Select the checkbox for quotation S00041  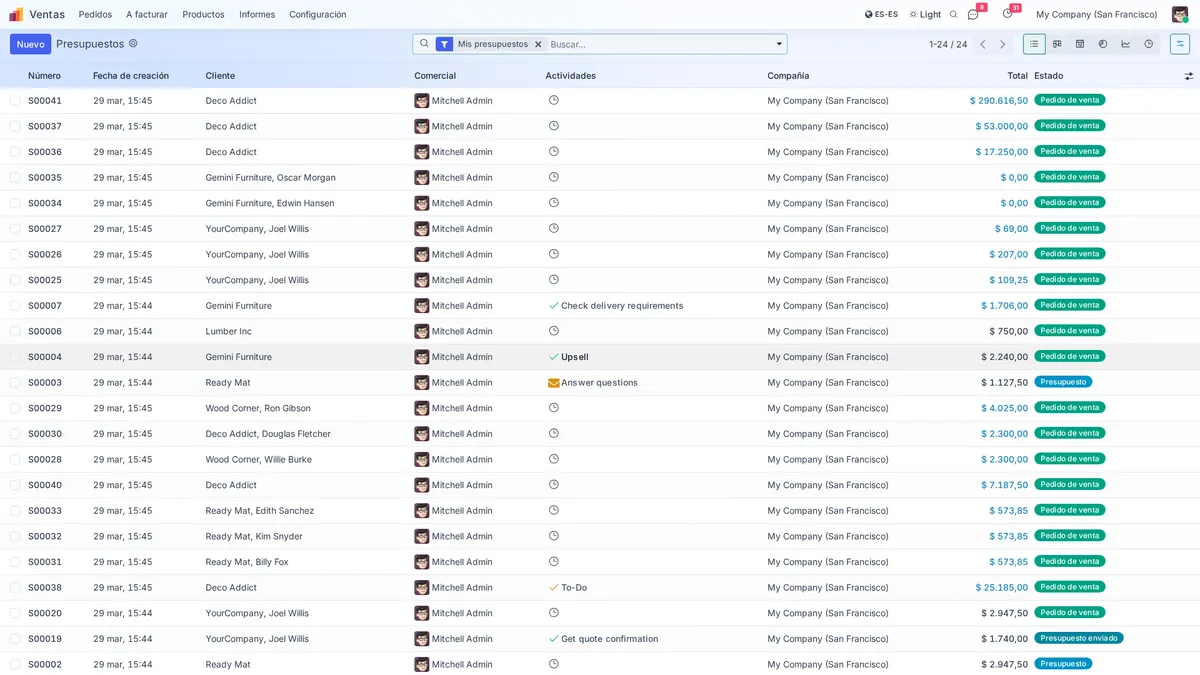[x=14, y=100]
